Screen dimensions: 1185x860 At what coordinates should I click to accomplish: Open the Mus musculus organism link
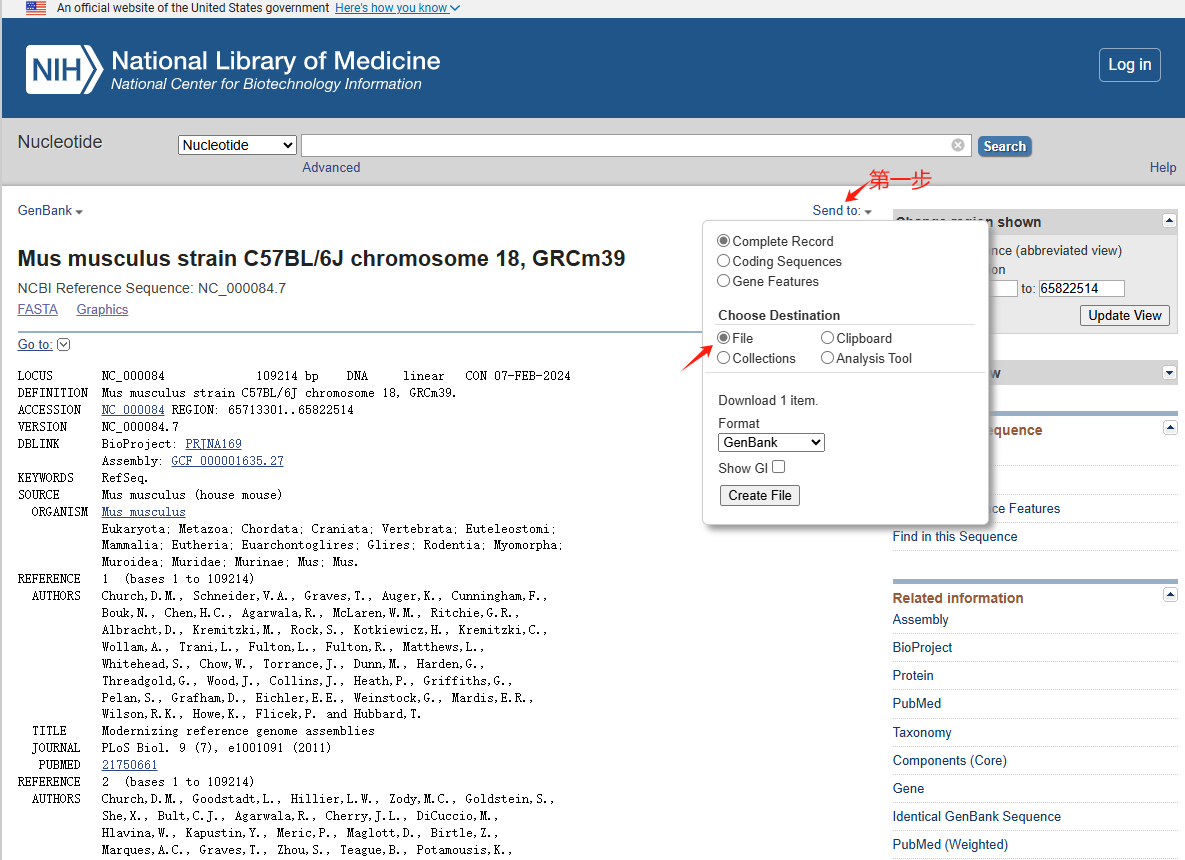pos(144,512)
